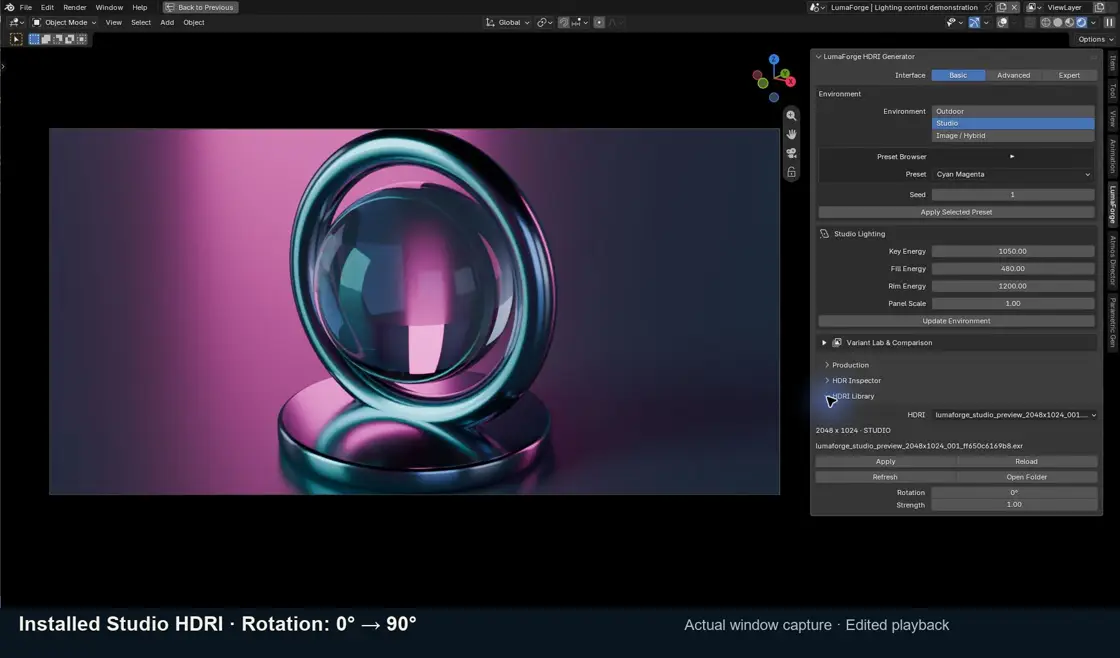Screen dimensions: 1120x658
Task: Click the Update Environment button
Action: coord(956,321)
